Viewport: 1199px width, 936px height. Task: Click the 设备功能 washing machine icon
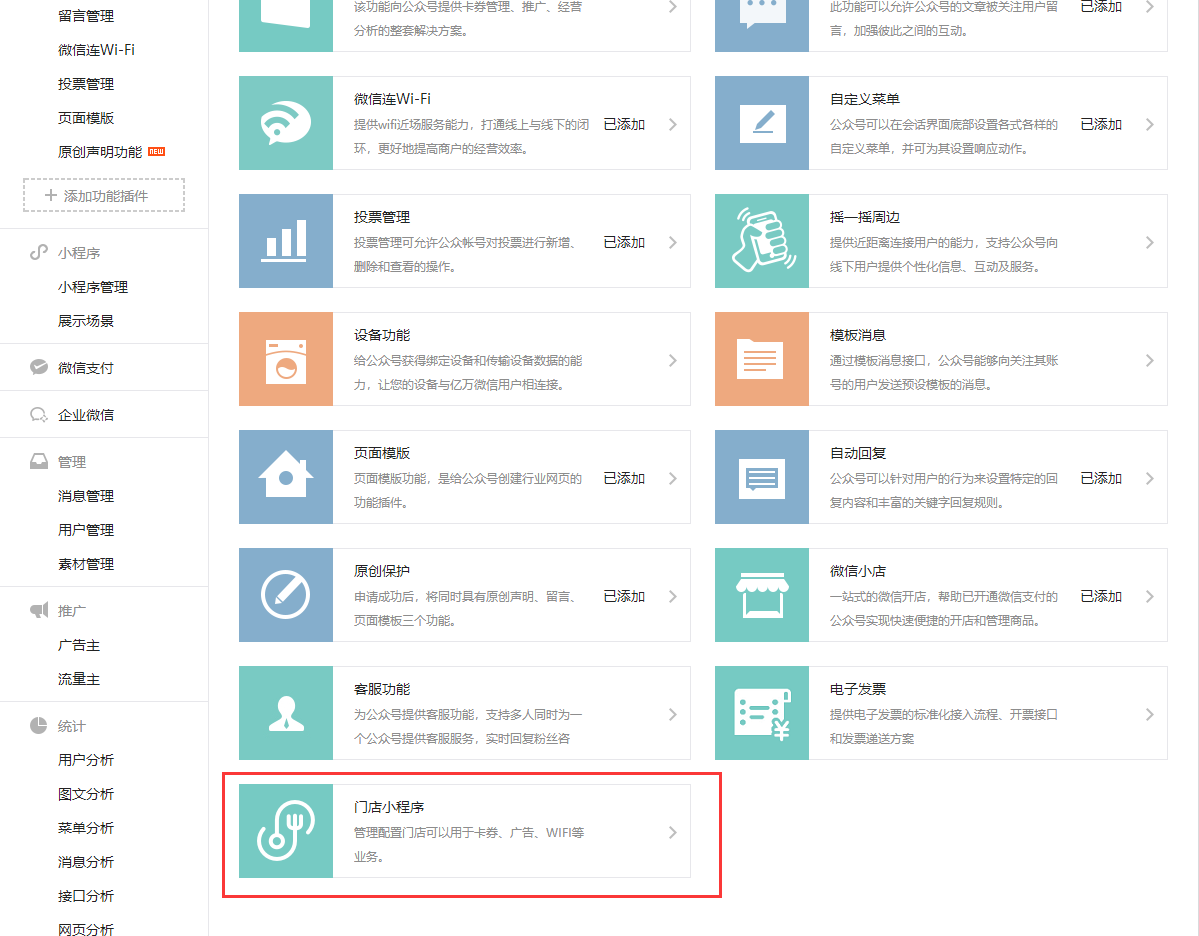[x=286, y=359]
